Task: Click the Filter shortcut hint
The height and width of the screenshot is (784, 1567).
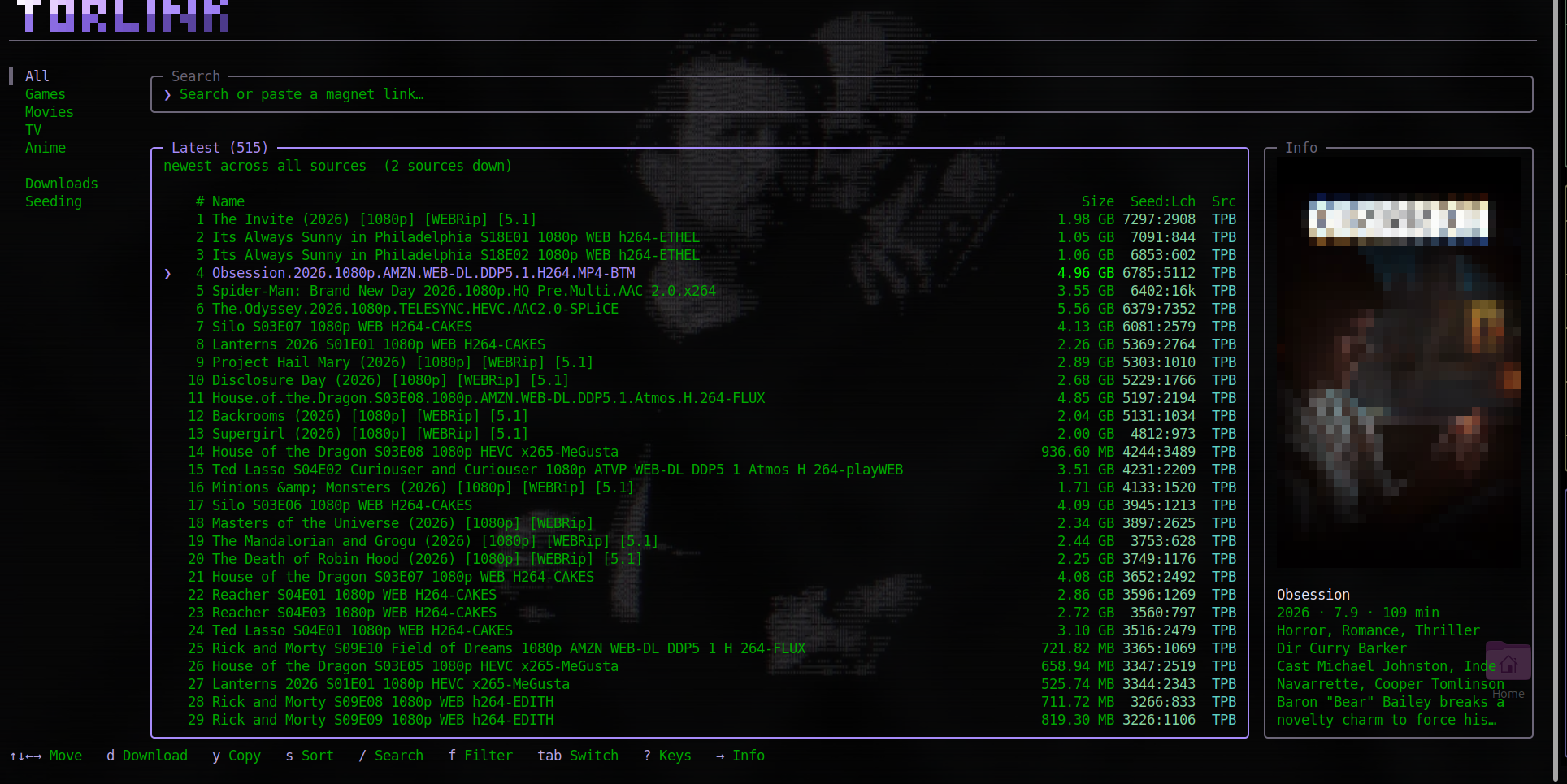Action: 480,756
